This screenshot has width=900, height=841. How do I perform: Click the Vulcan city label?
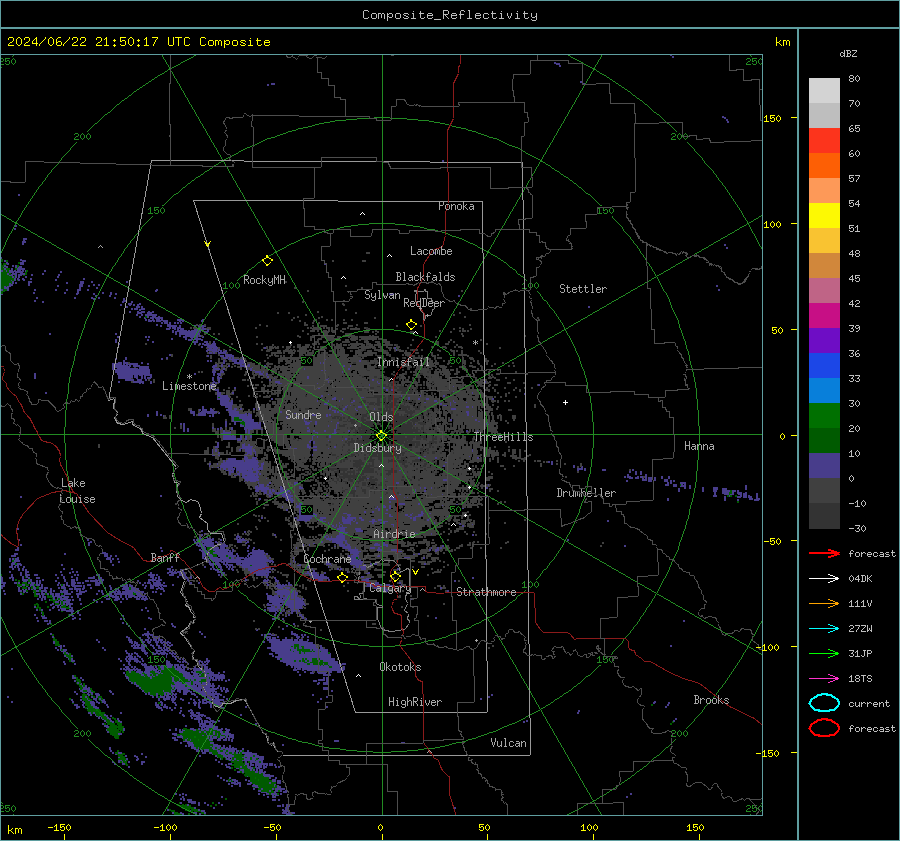coord(508,743)
